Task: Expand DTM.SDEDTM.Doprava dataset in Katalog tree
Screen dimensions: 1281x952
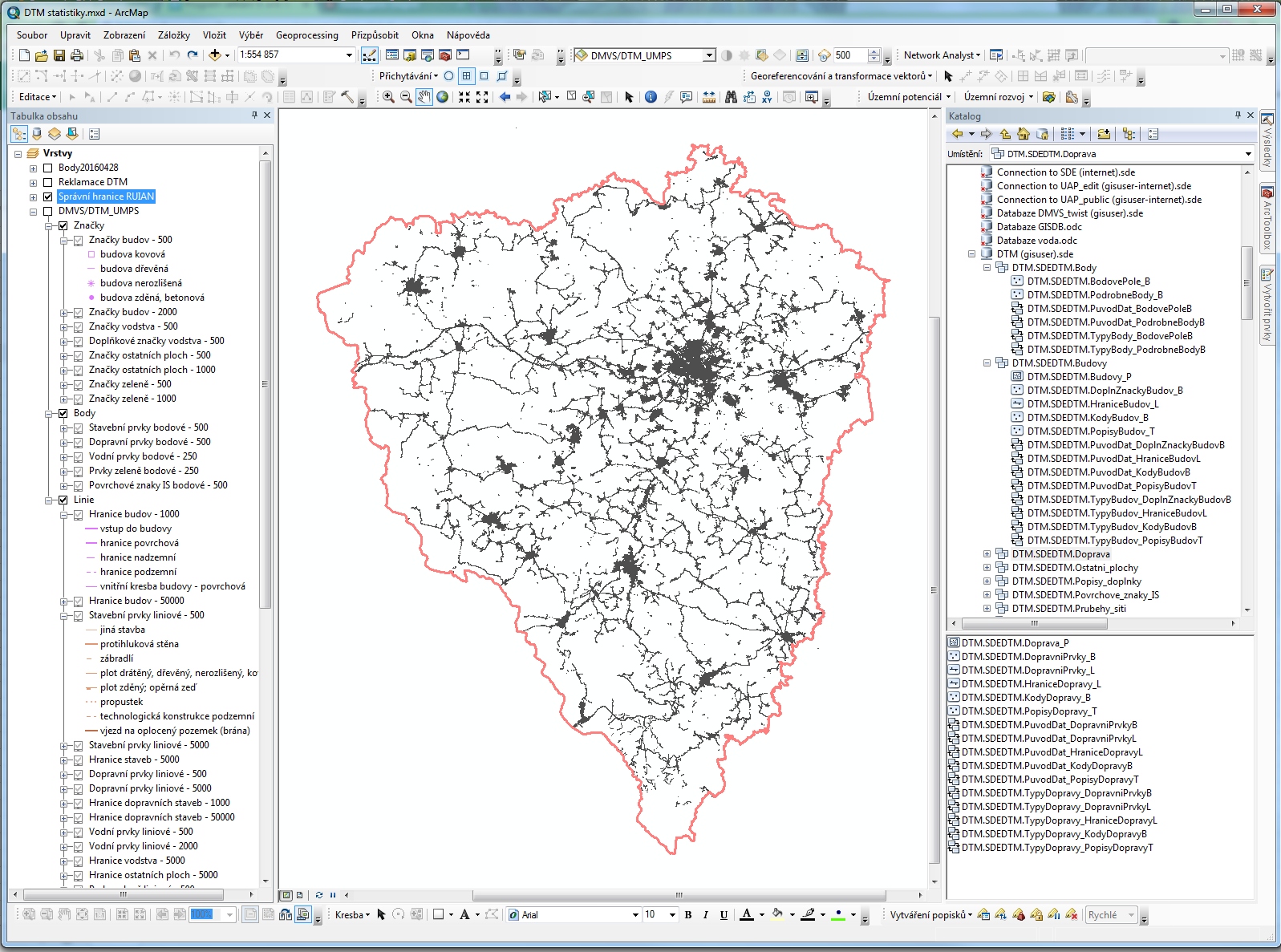Action: (x=987, y=554)
